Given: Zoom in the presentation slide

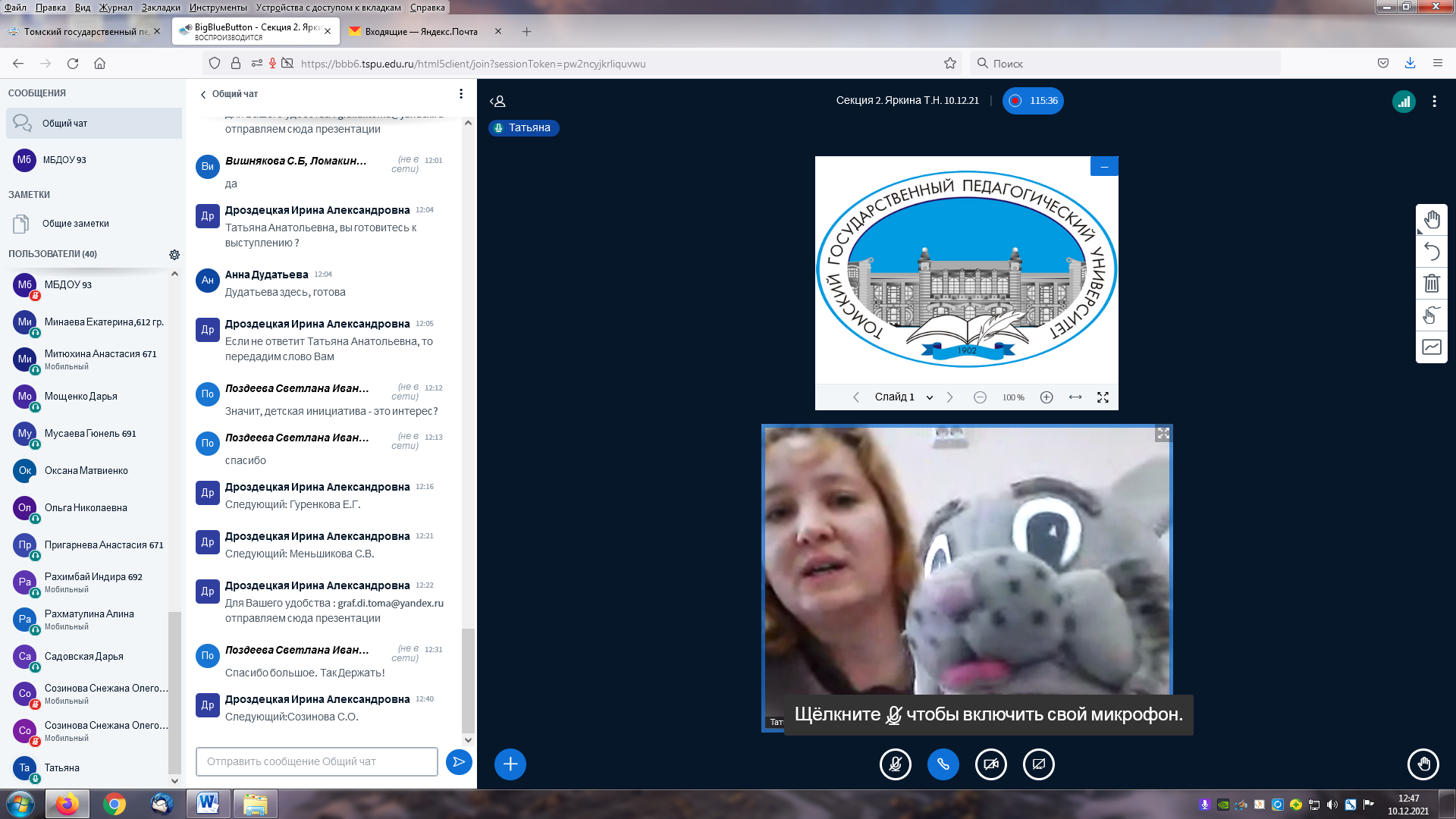Looking at the screenshot, I should 1046,397.
